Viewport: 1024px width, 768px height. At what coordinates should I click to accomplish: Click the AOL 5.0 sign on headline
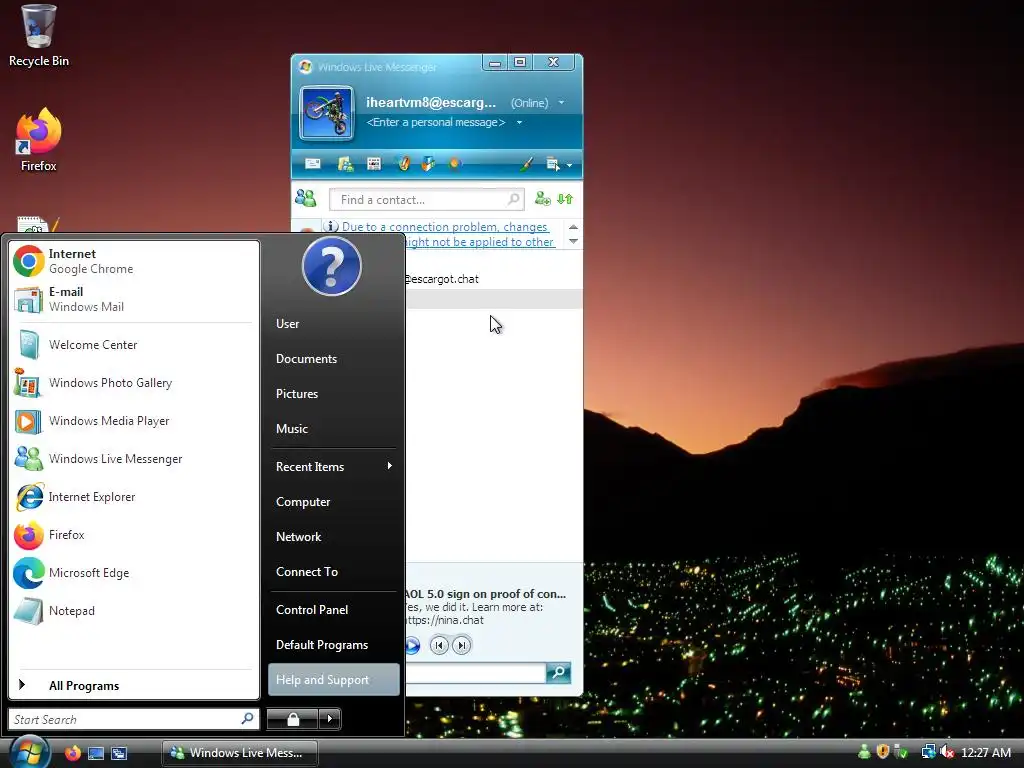485,594
